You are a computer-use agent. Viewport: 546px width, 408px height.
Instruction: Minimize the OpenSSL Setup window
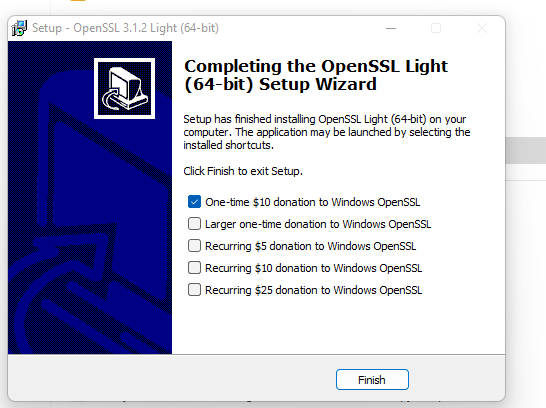point(391,28)
